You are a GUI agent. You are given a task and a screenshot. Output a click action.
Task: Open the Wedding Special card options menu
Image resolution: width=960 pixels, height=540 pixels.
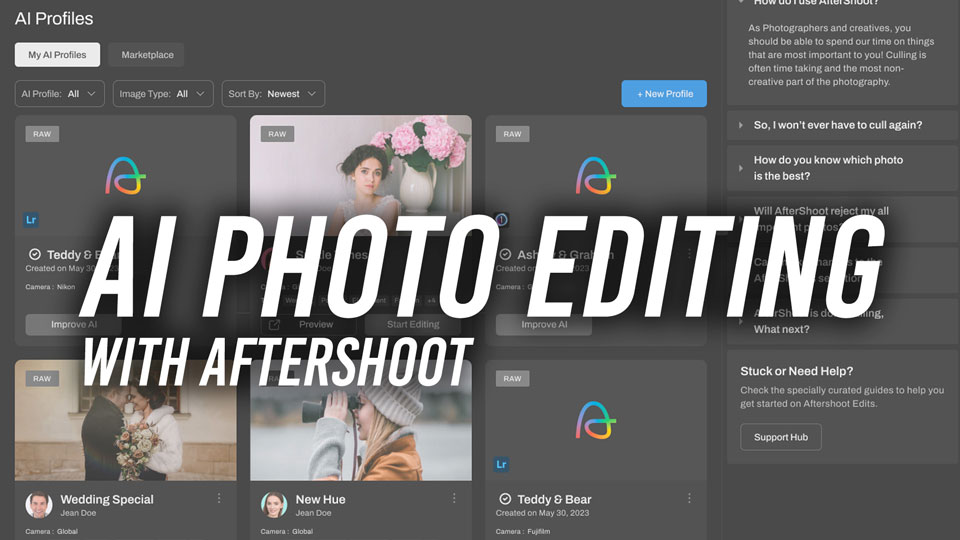(x=219, y=498)
